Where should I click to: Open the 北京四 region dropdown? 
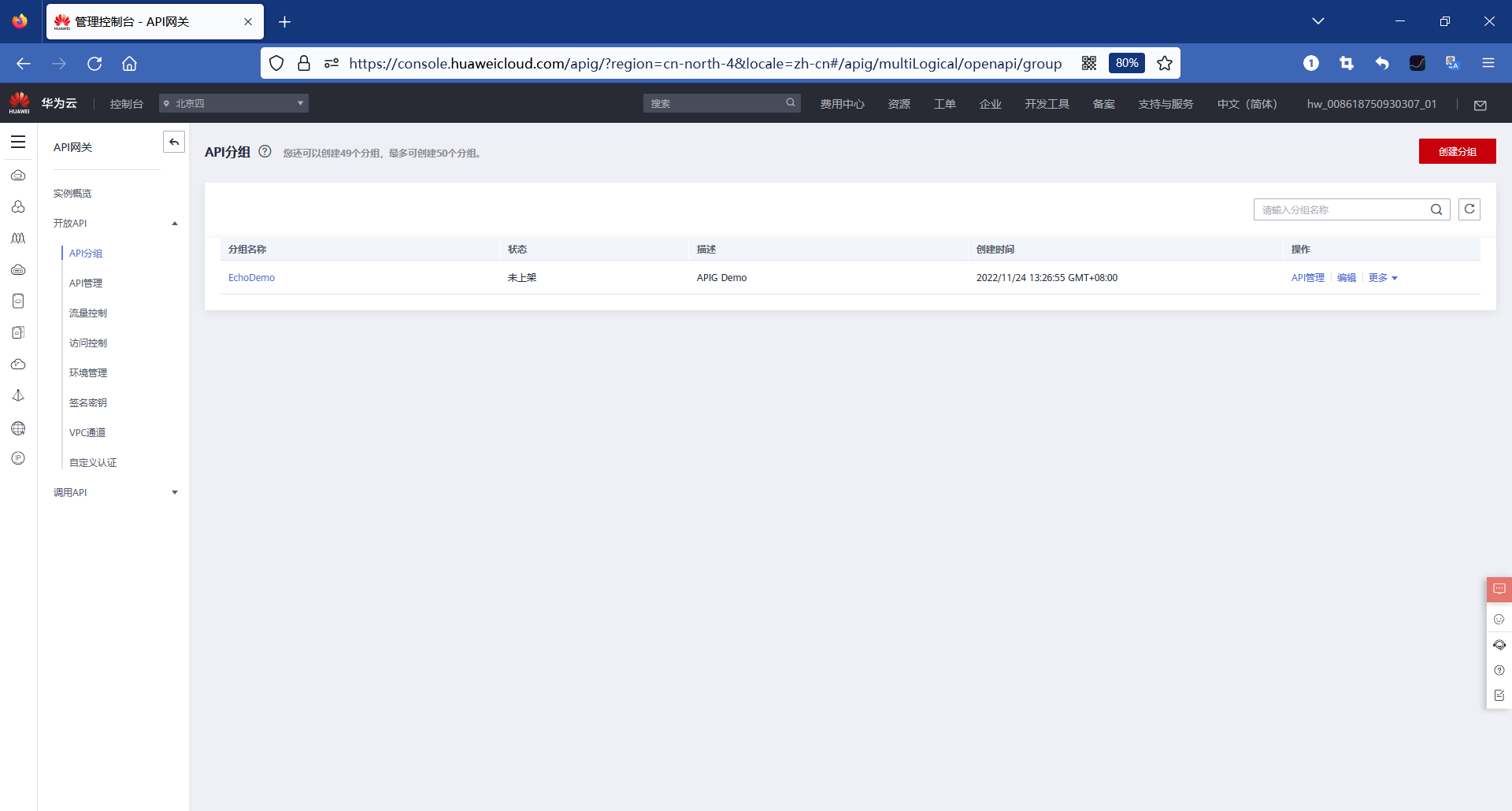(234, 103)
